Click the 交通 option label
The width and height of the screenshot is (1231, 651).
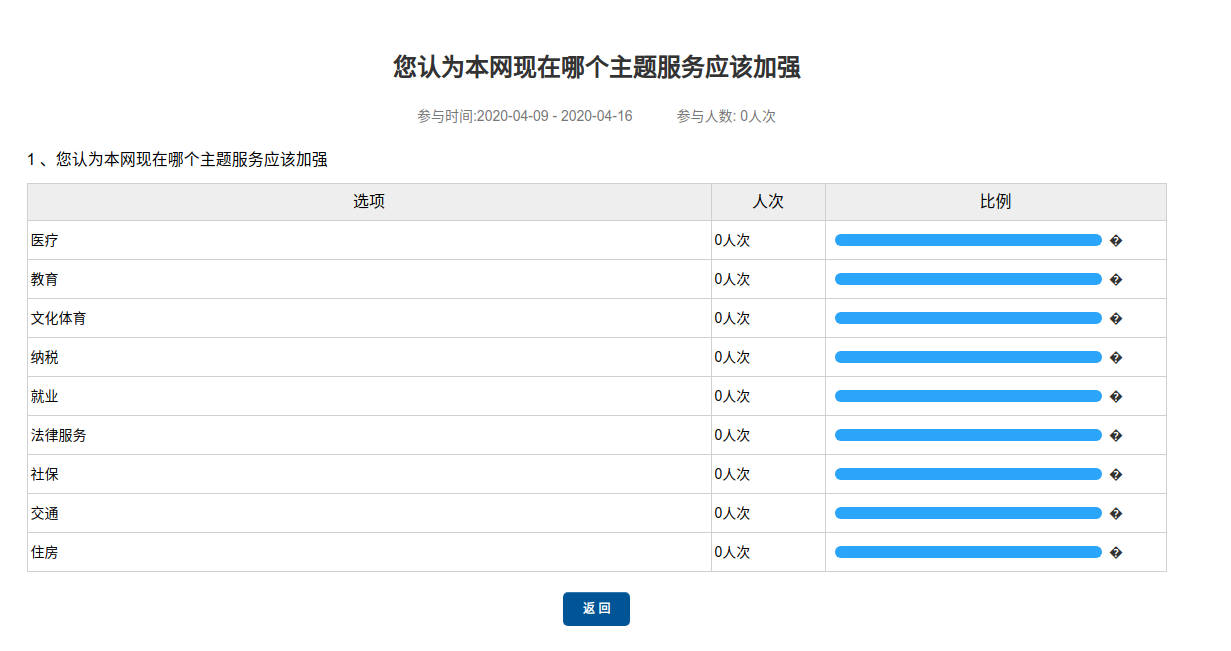[x=44, y=514]
